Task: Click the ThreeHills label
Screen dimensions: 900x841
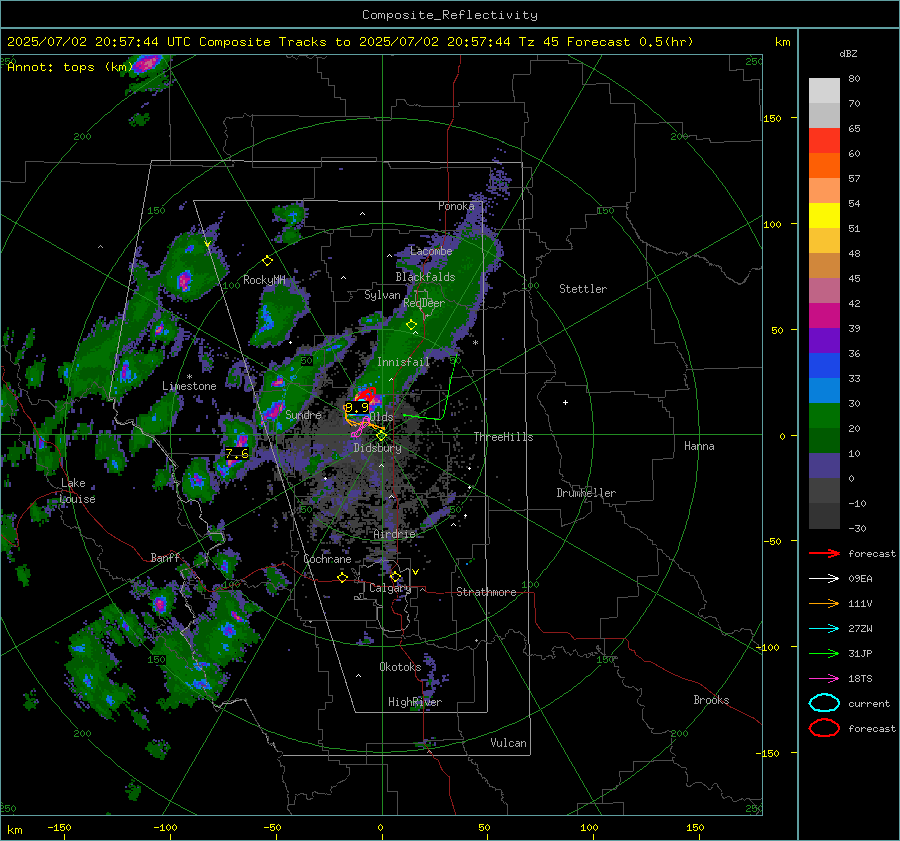Action: point(503,437)
